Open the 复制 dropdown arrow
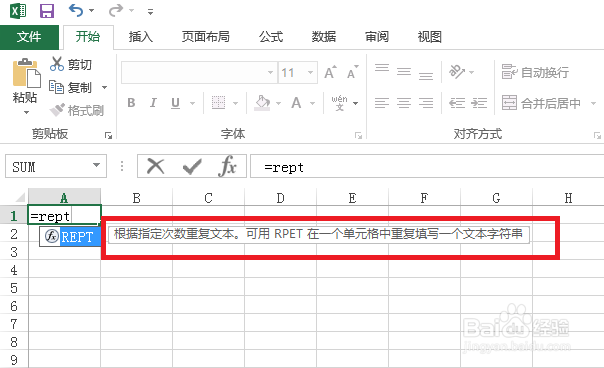Screen dimensions: 604x368 tap(104, 87)
